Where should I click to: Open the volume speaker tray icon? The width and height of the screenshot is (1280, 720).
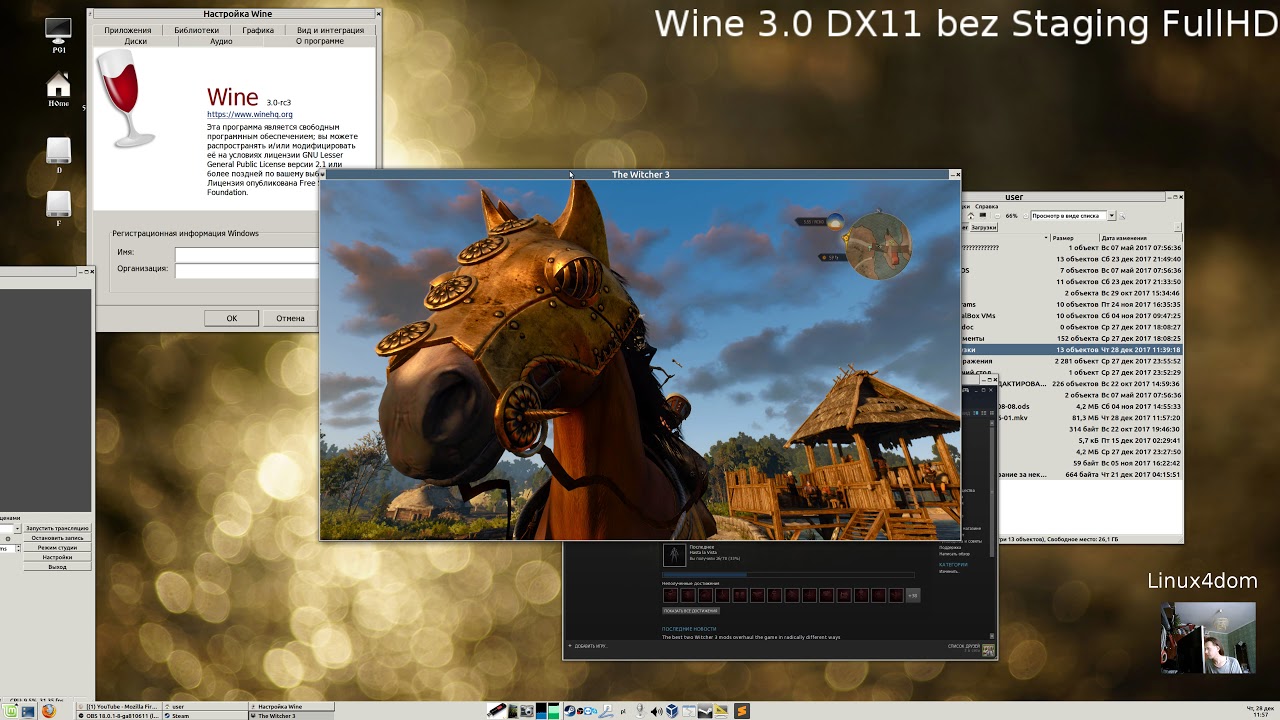(x=656, y=711)
